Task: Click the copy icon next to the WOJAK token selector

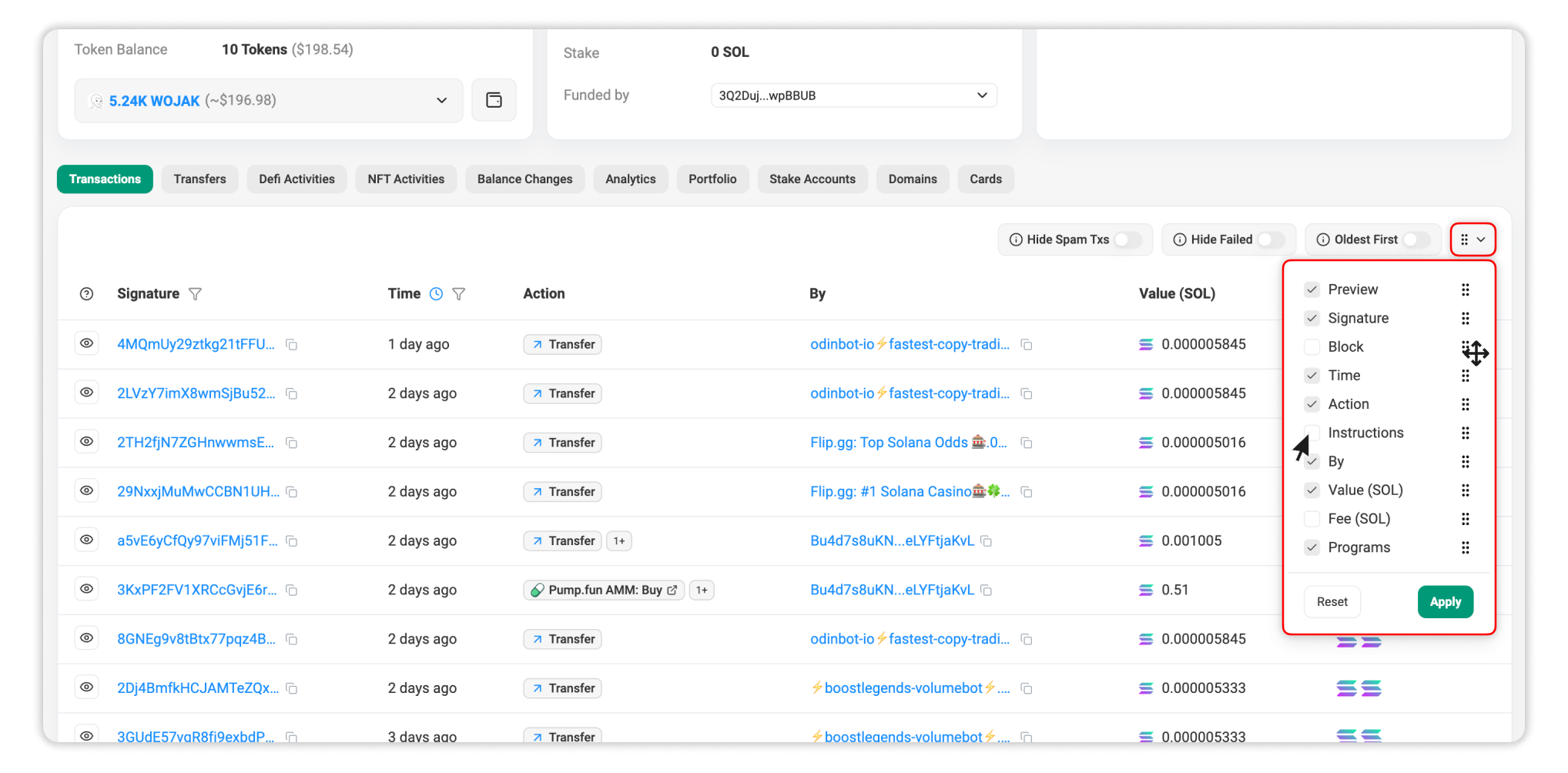Action: [x=494, y=100]
